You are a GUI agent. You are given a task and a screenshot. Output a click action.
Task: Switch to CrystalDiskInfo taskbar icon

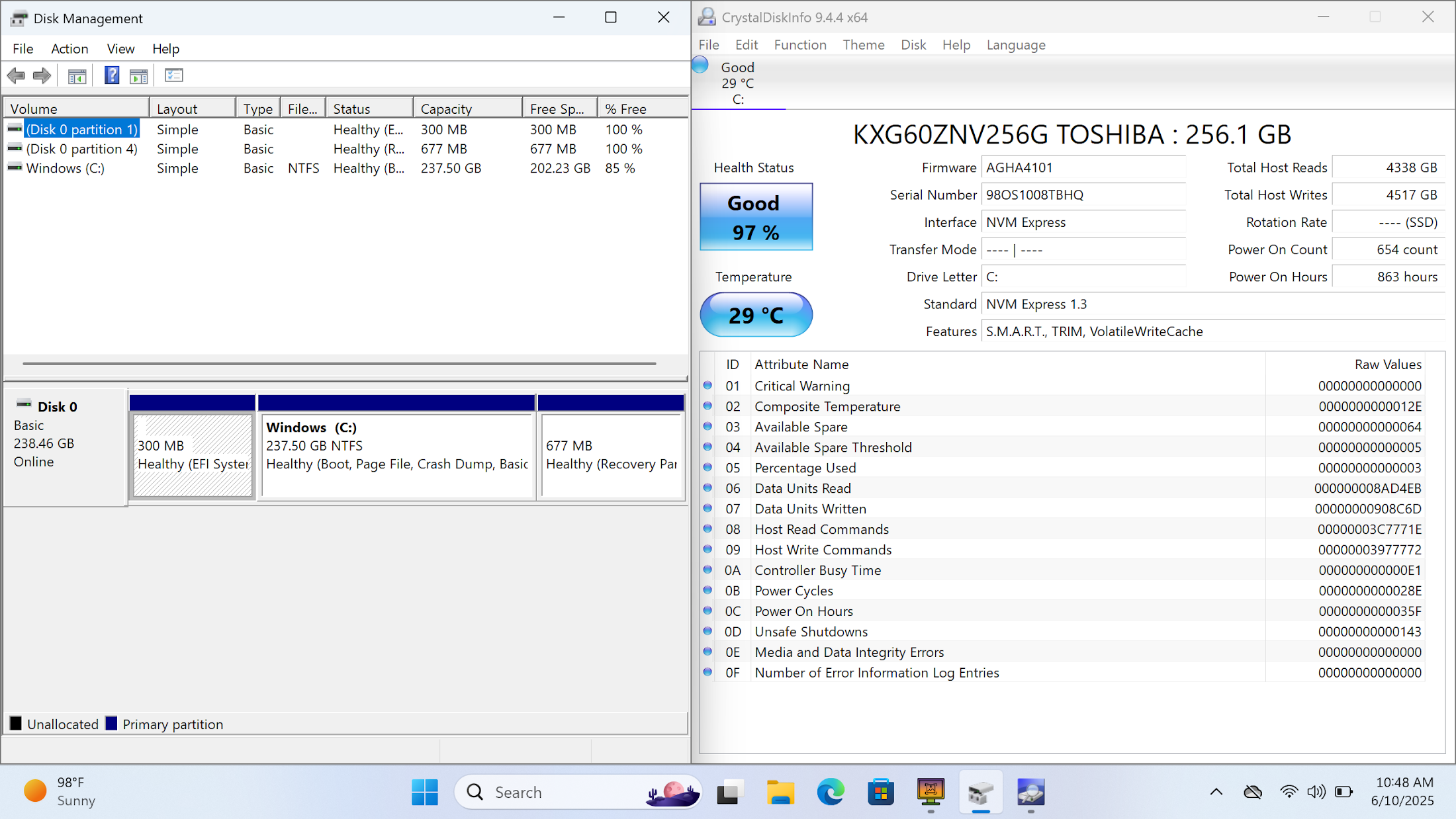click(1031, 792)
